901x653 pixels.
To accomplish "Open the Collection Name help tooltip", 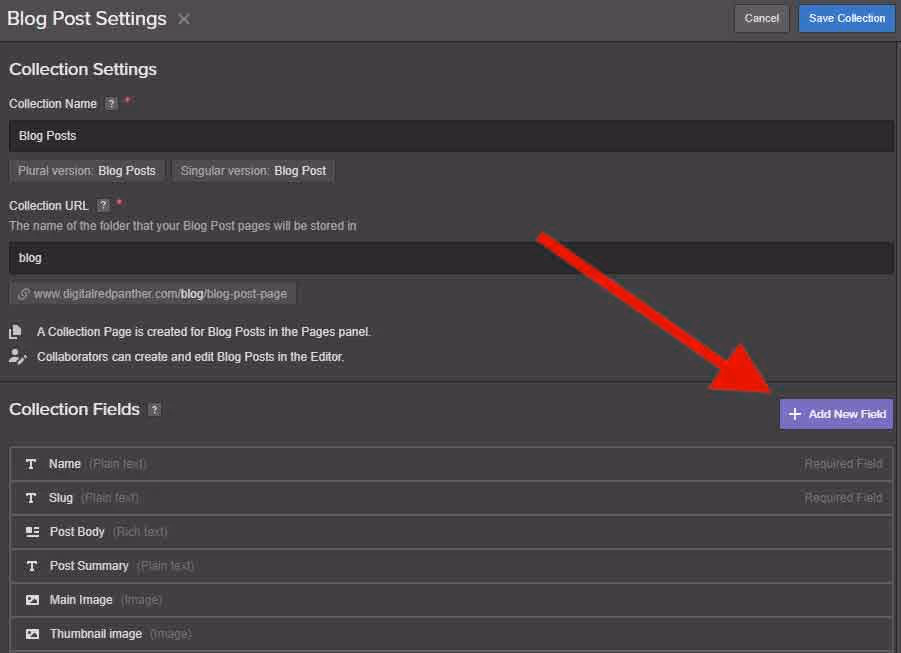I will pyautogui.click(x=113, y=103).
